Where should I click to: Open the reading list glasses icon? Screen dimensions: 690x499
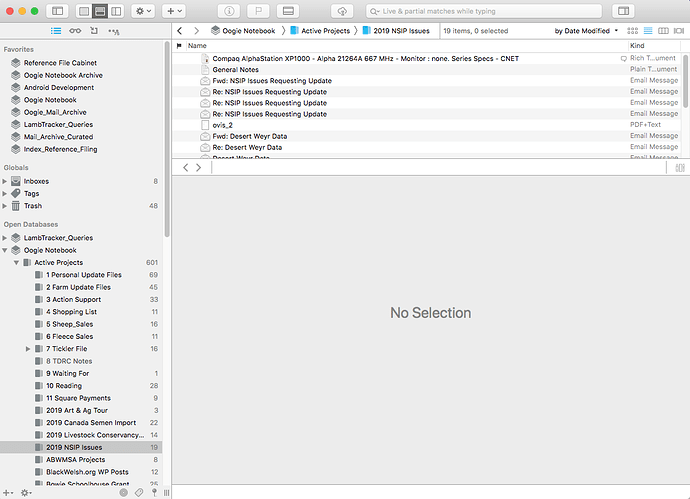(75, 31)
